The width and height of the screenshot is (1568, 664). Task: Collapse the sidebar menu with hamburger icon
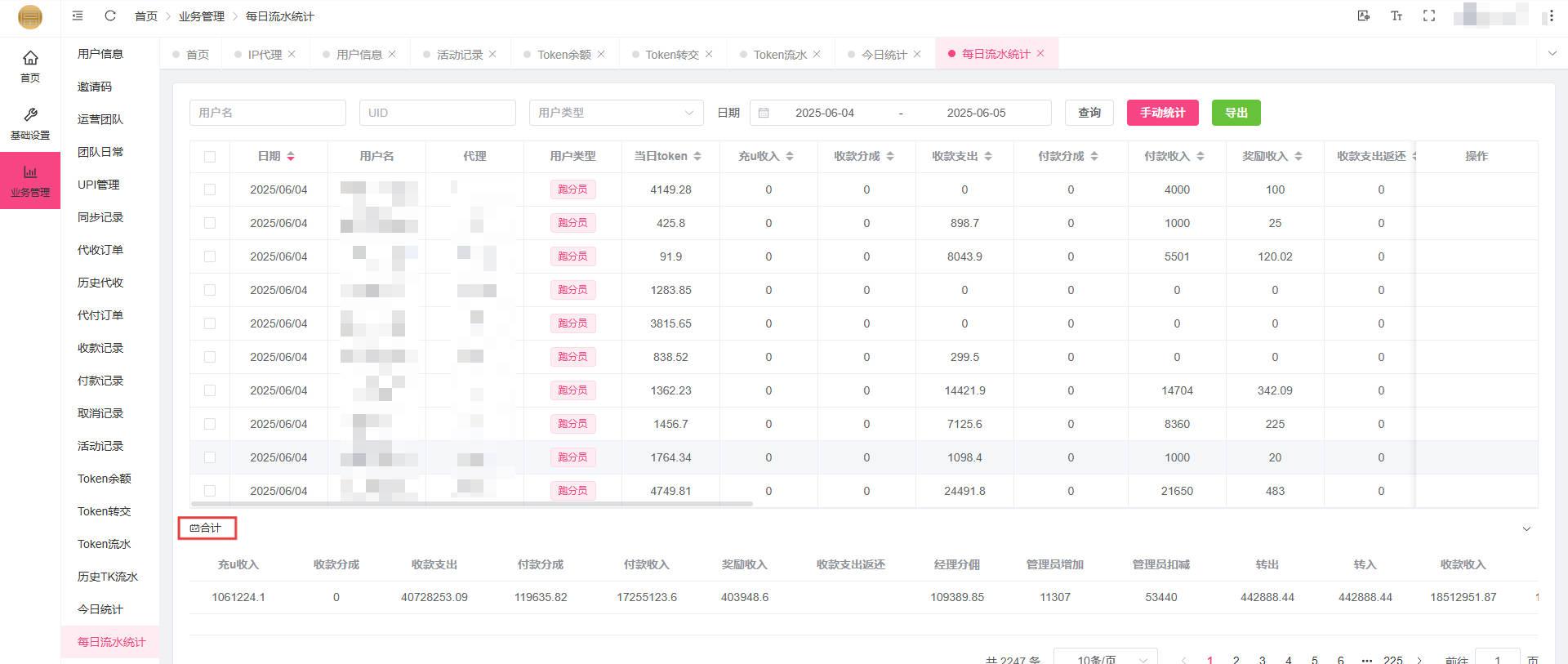(78, 16)
